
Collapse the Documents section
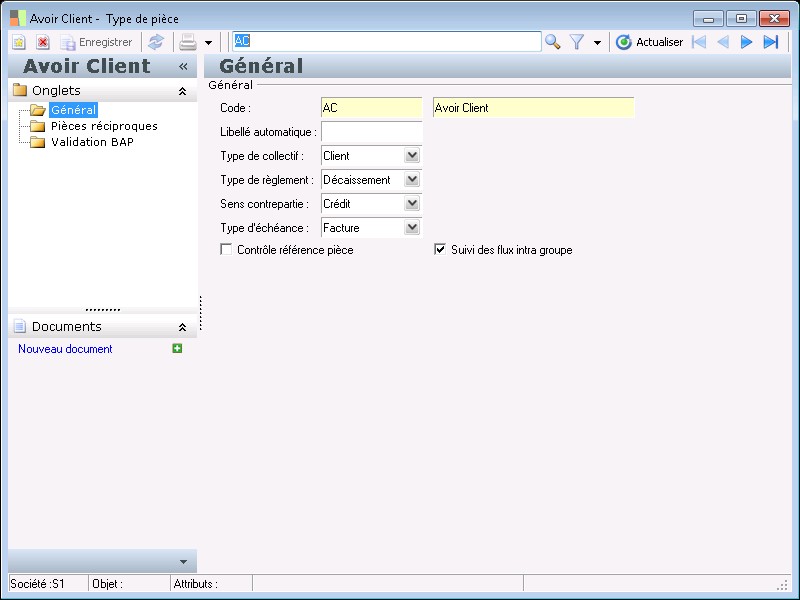coord(182,327)
